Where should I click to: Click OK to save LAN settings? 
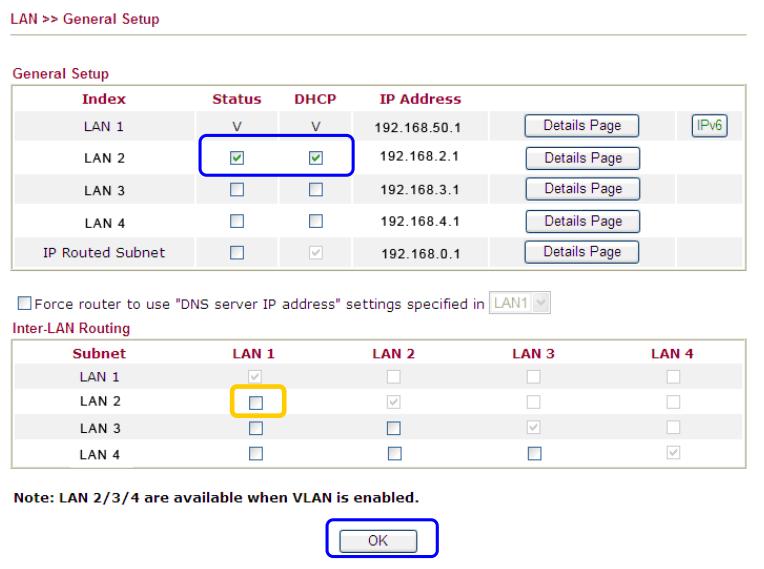(x=385, y=540)
